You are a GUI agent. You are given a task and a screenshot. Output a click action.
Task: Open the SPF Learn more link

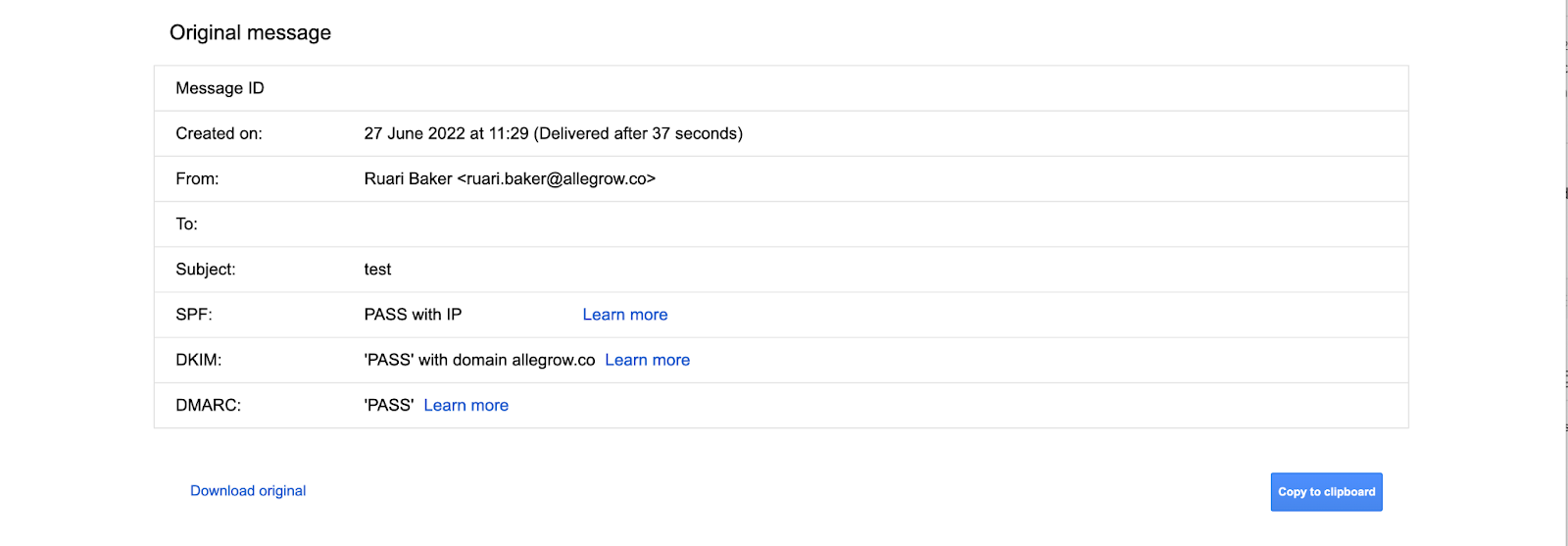624,315
